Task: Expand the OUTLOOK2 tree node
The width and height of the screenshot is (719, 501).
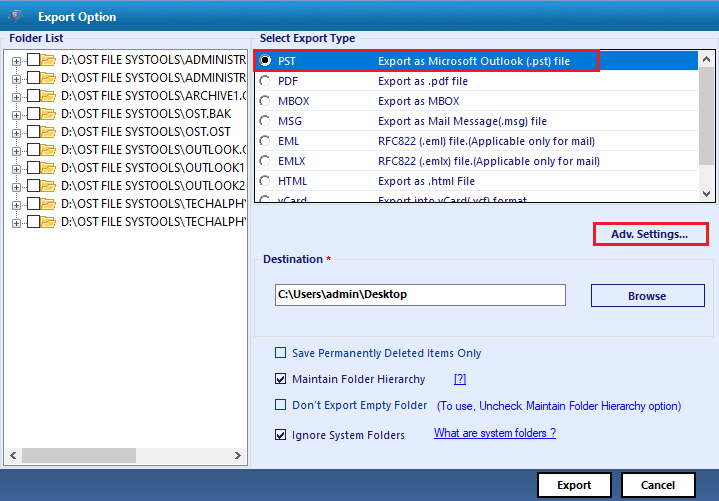Action: pos(17,187)
